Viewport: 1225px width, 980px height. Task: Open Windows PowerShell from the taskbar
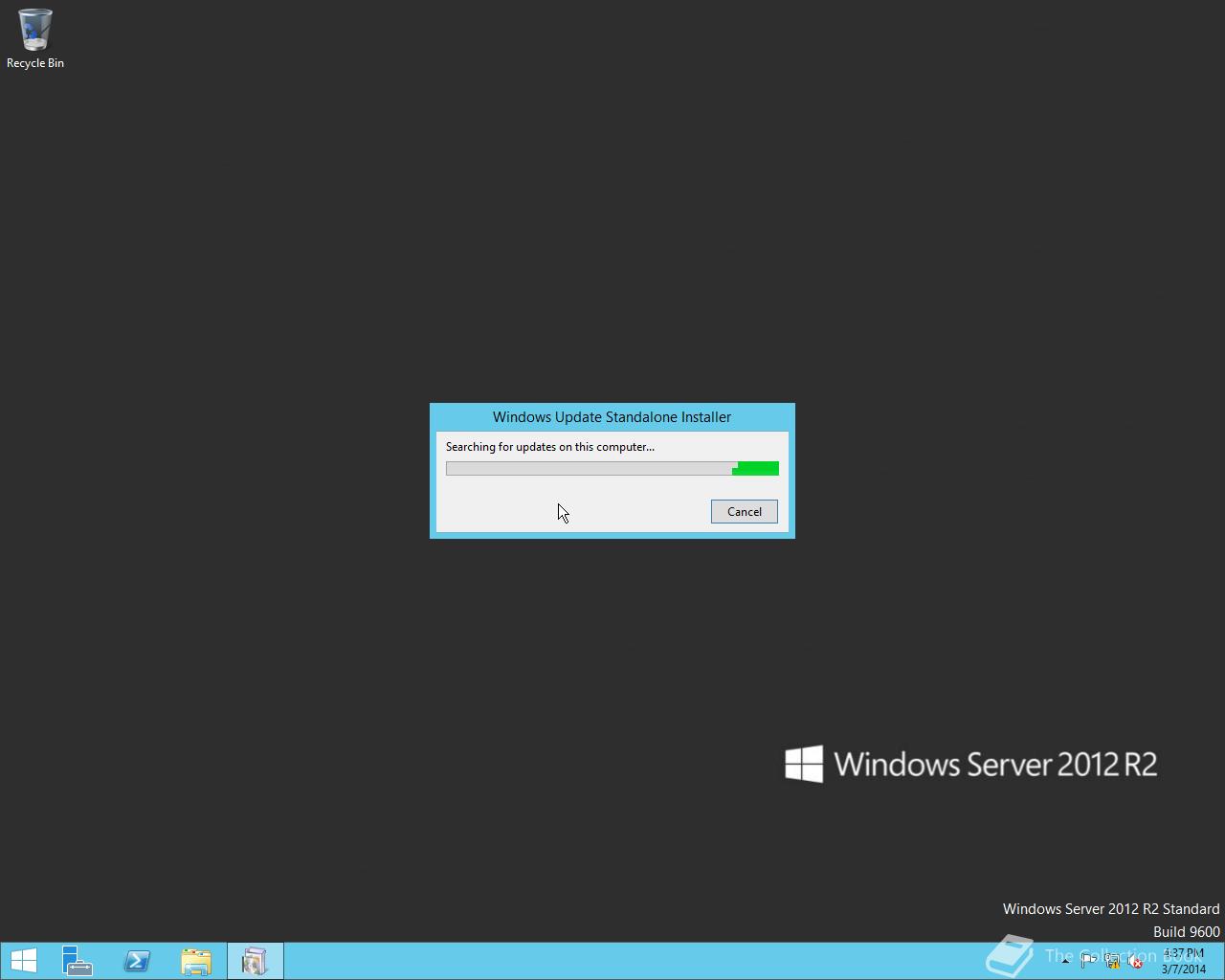pyautogui.click(x=137, y=961)
